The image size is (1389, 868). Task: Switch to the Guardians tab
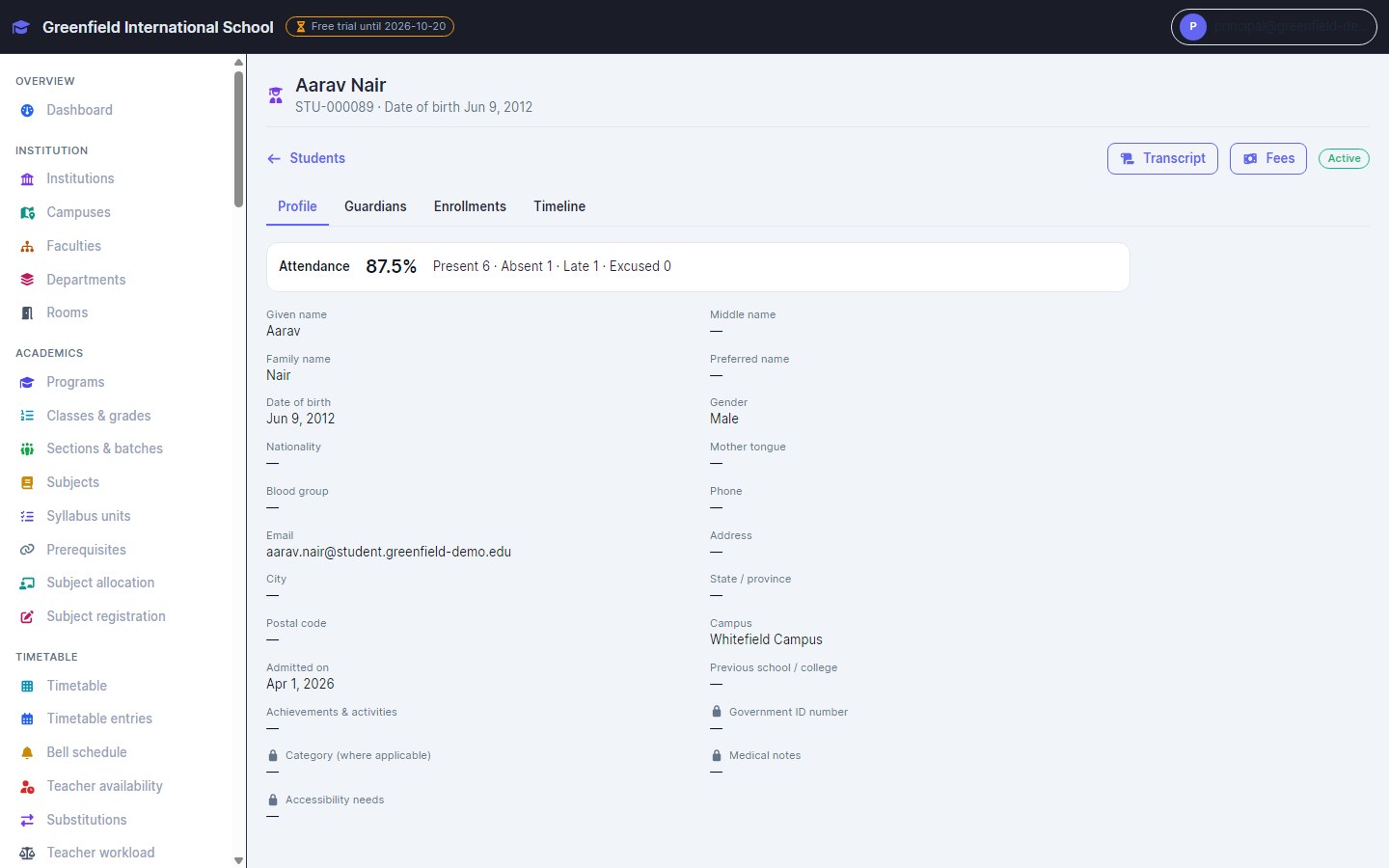[x=375, y=206]
